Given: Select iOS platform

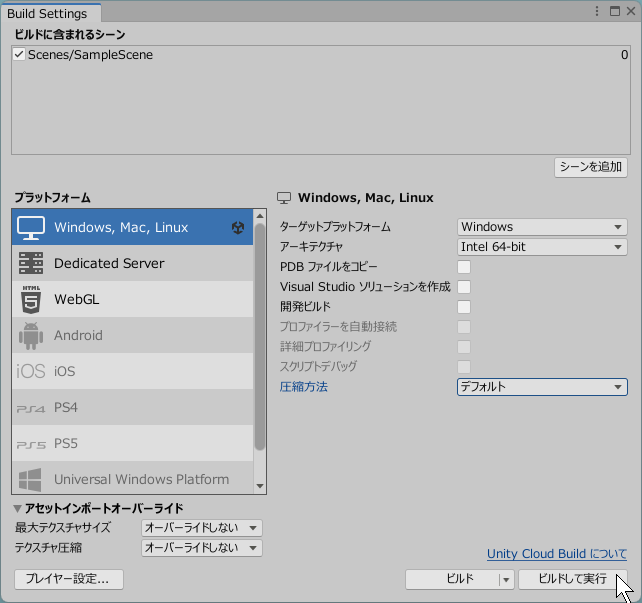Looking at the screenshot, I should (132, 371).
